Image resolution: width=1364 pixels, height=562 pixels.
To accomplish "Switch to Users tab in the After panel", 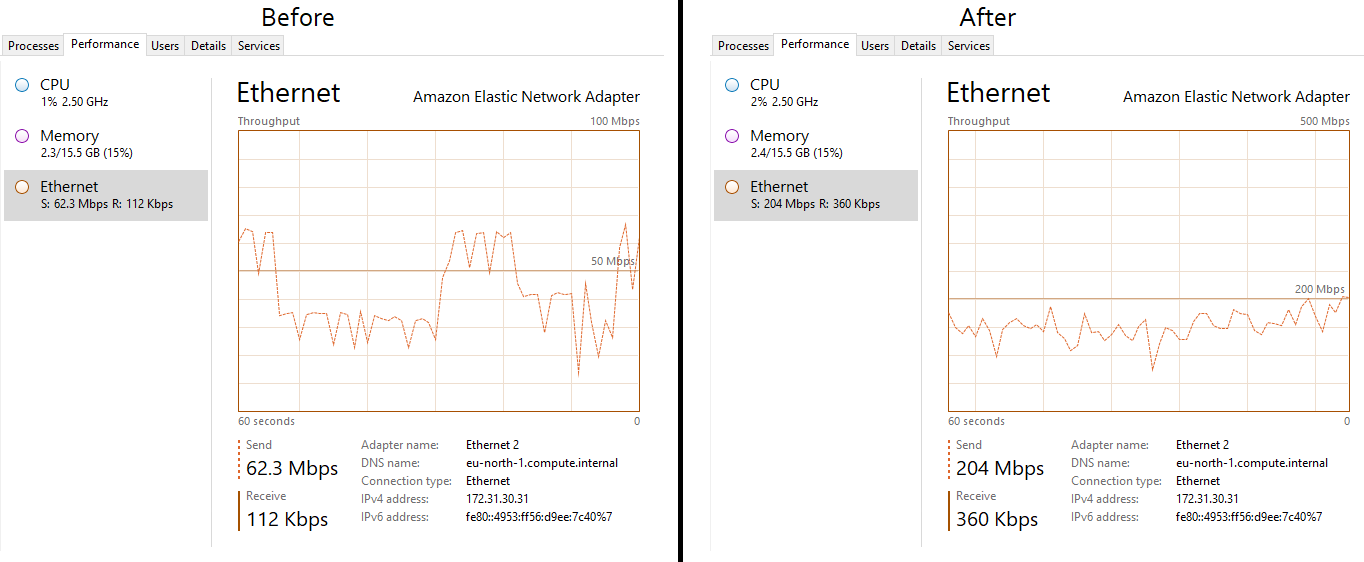I will coord(875,46).
